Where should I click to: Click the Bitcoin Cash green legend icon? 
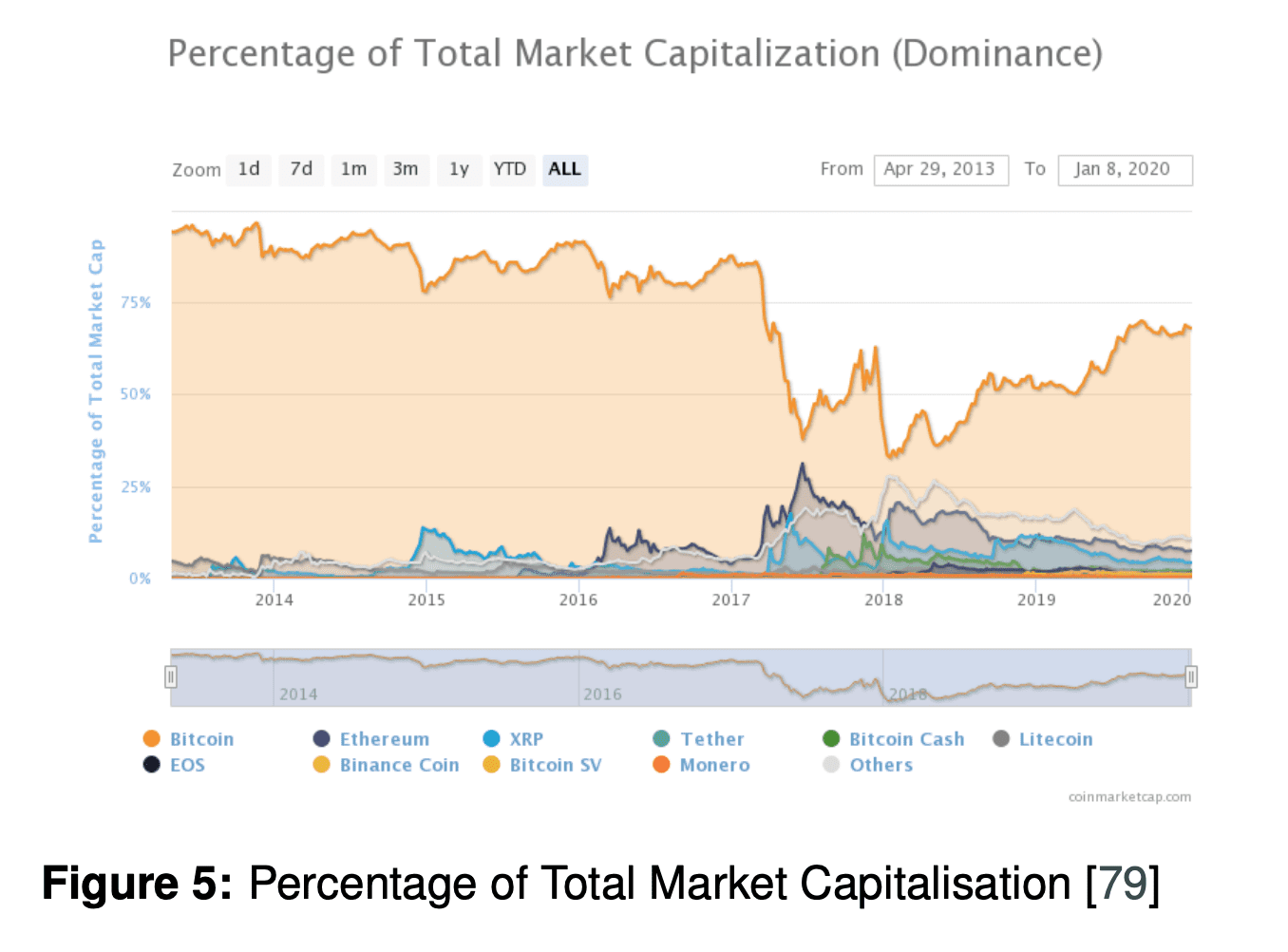tap(831, 739)
